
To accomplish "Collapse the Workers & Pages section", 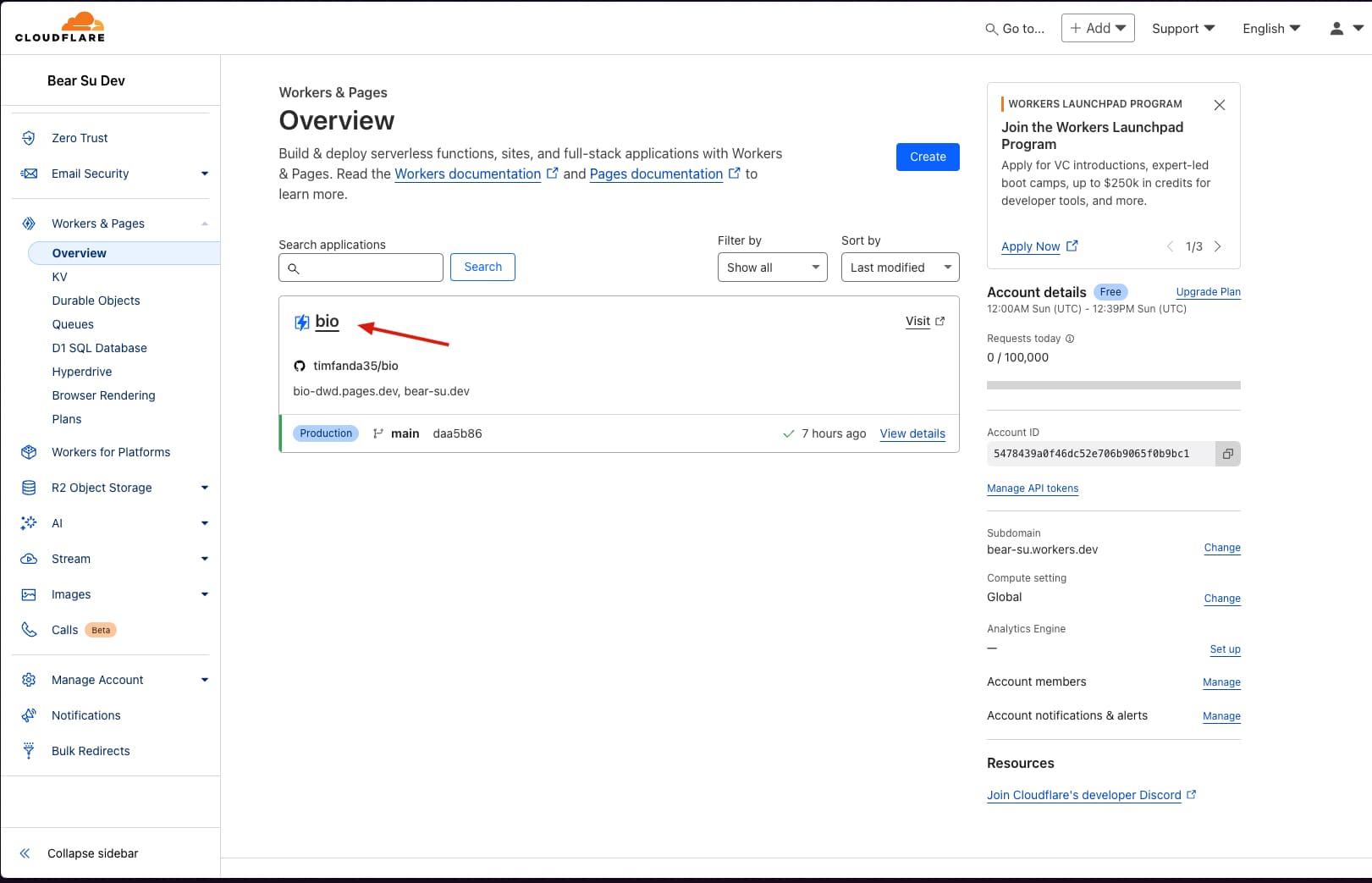I will 204,224.
